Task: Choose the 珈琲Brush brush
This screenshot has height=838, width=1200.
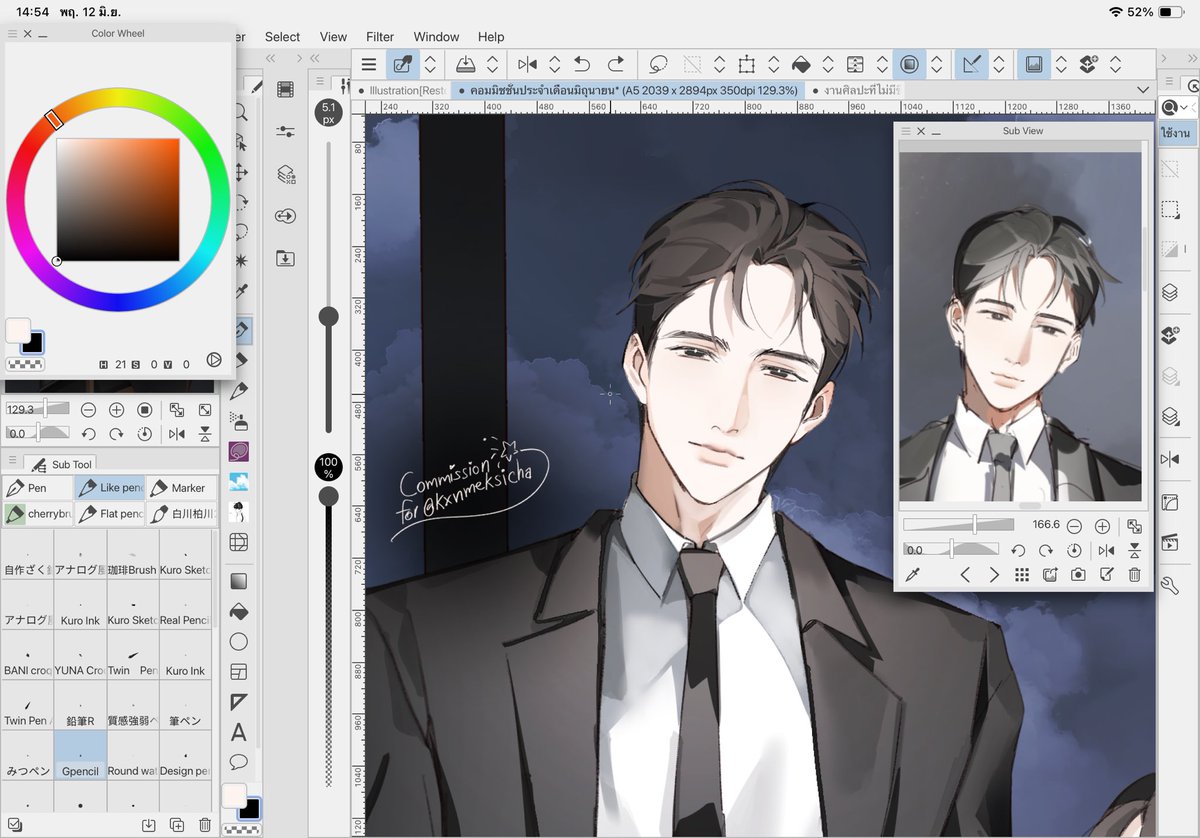Action: [x=132, y=556]
